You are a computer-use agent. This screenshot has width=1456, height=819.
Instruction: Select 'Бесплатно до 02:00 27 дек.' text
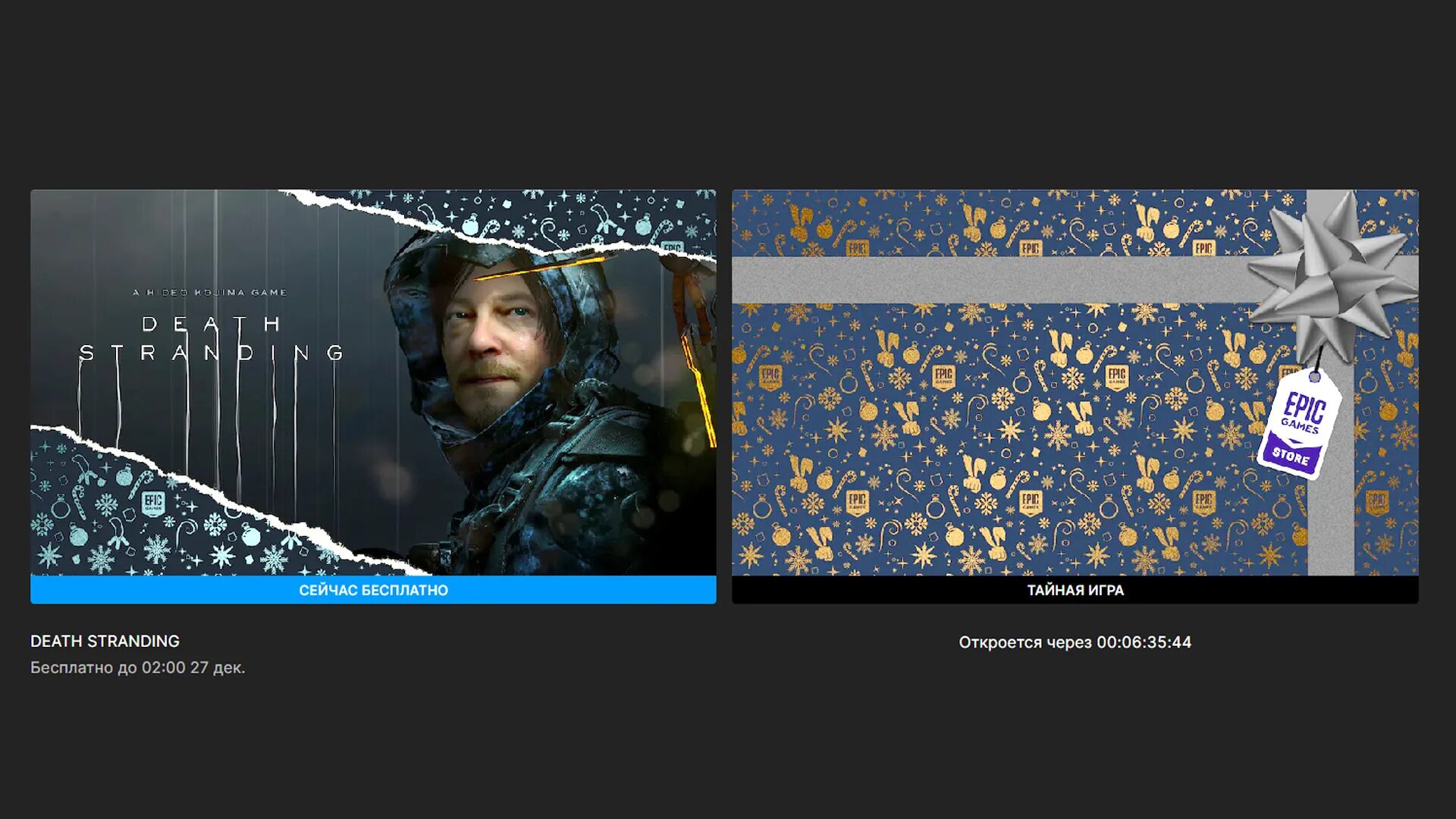[x=137, y=667]
